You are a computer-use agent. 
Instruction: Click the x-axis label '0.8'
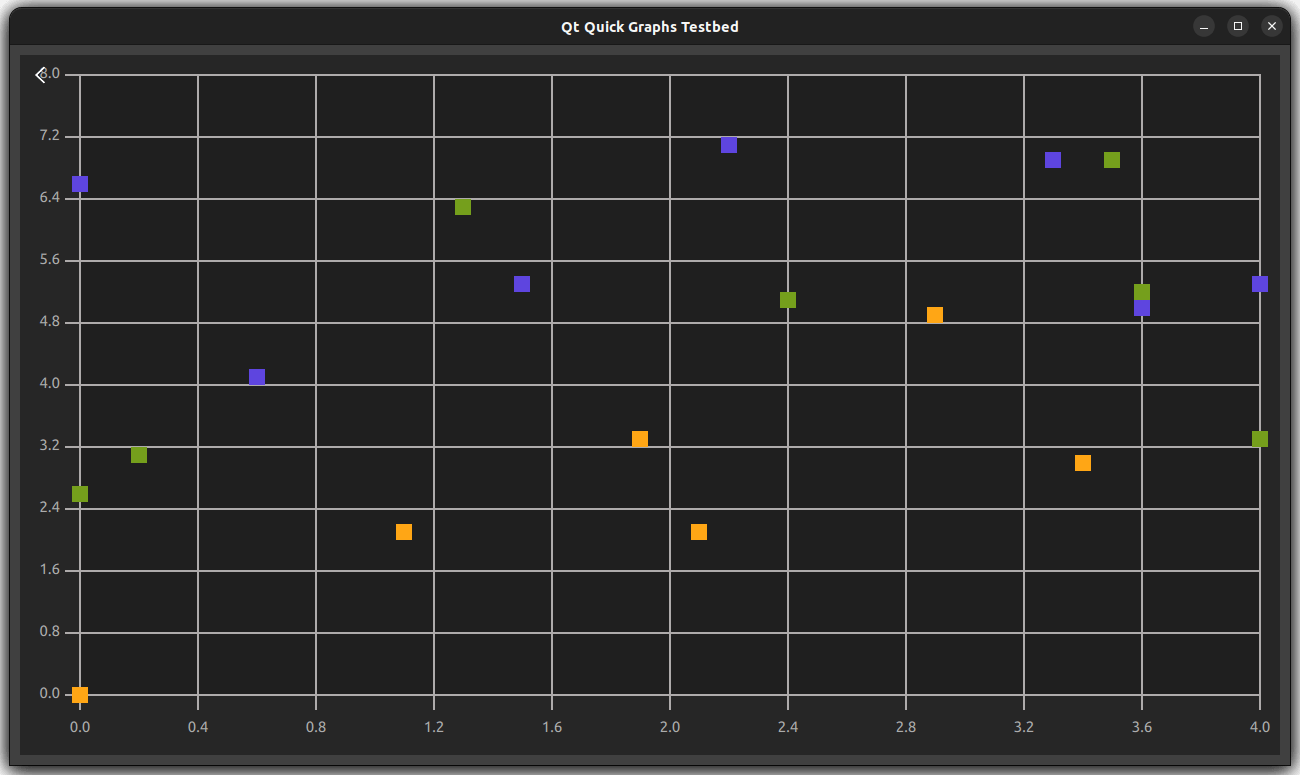pyautogui.click(x=316, y=727)
